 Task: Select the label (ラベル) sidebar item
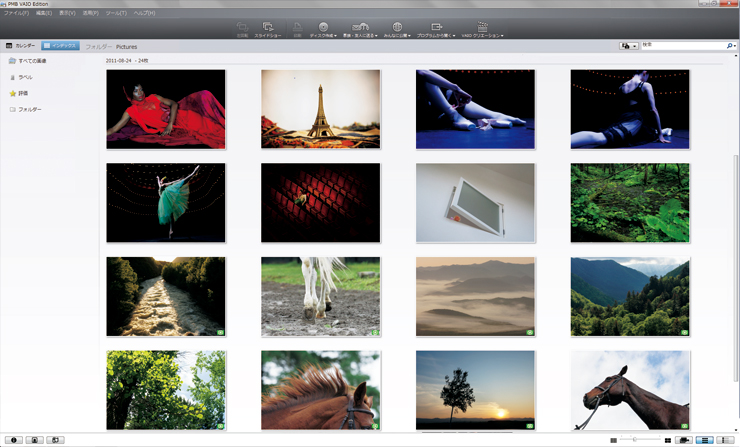(24, 77)
